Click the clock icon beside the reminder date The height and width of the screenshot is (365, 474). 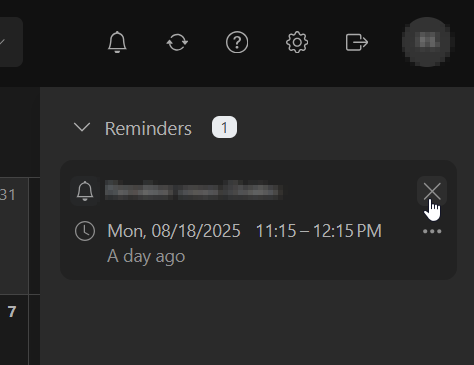tap(85, 231)
